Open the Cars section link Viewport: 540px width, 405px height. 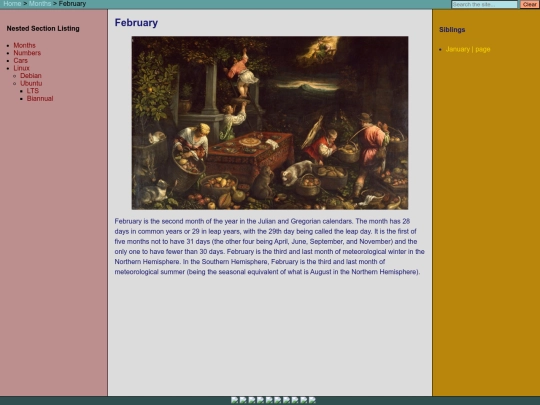[x=21, y=61]
